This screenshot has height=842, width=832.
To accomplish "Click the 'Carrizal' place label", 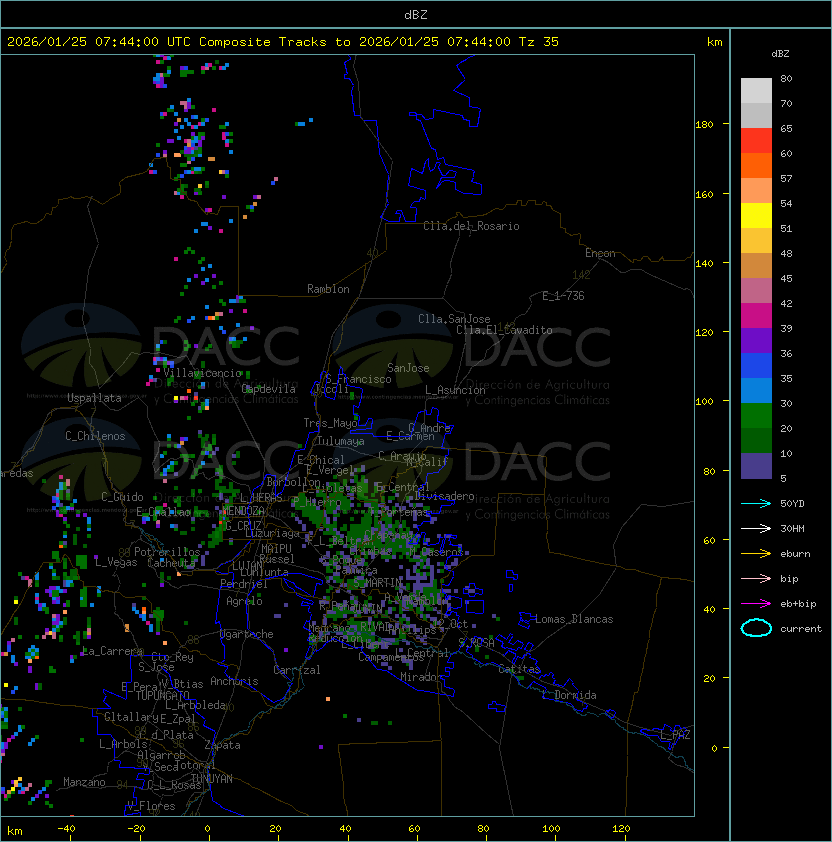I will point(296,670).
